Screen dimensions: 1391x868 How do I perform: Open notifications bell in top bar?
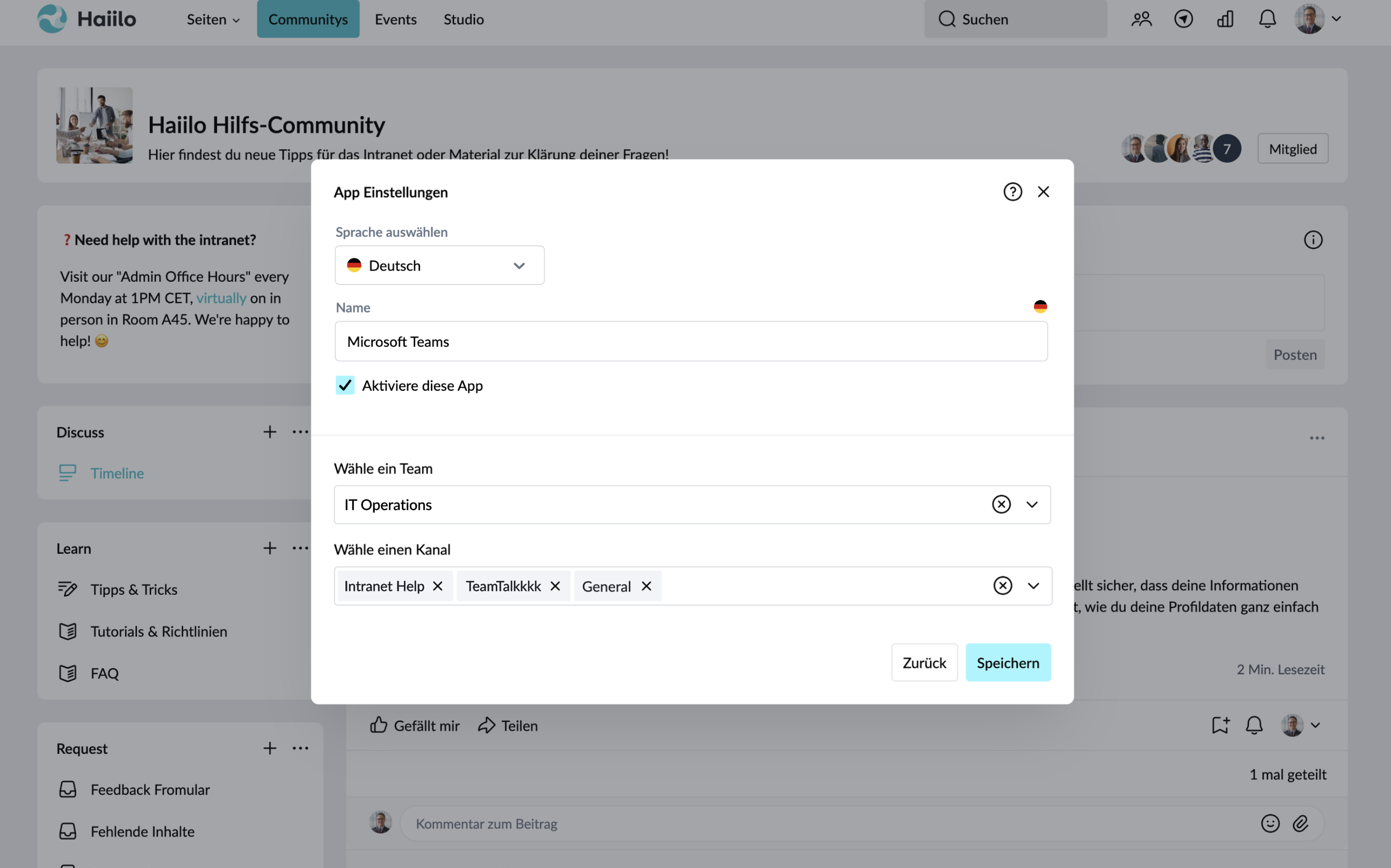coord(1267,19)
